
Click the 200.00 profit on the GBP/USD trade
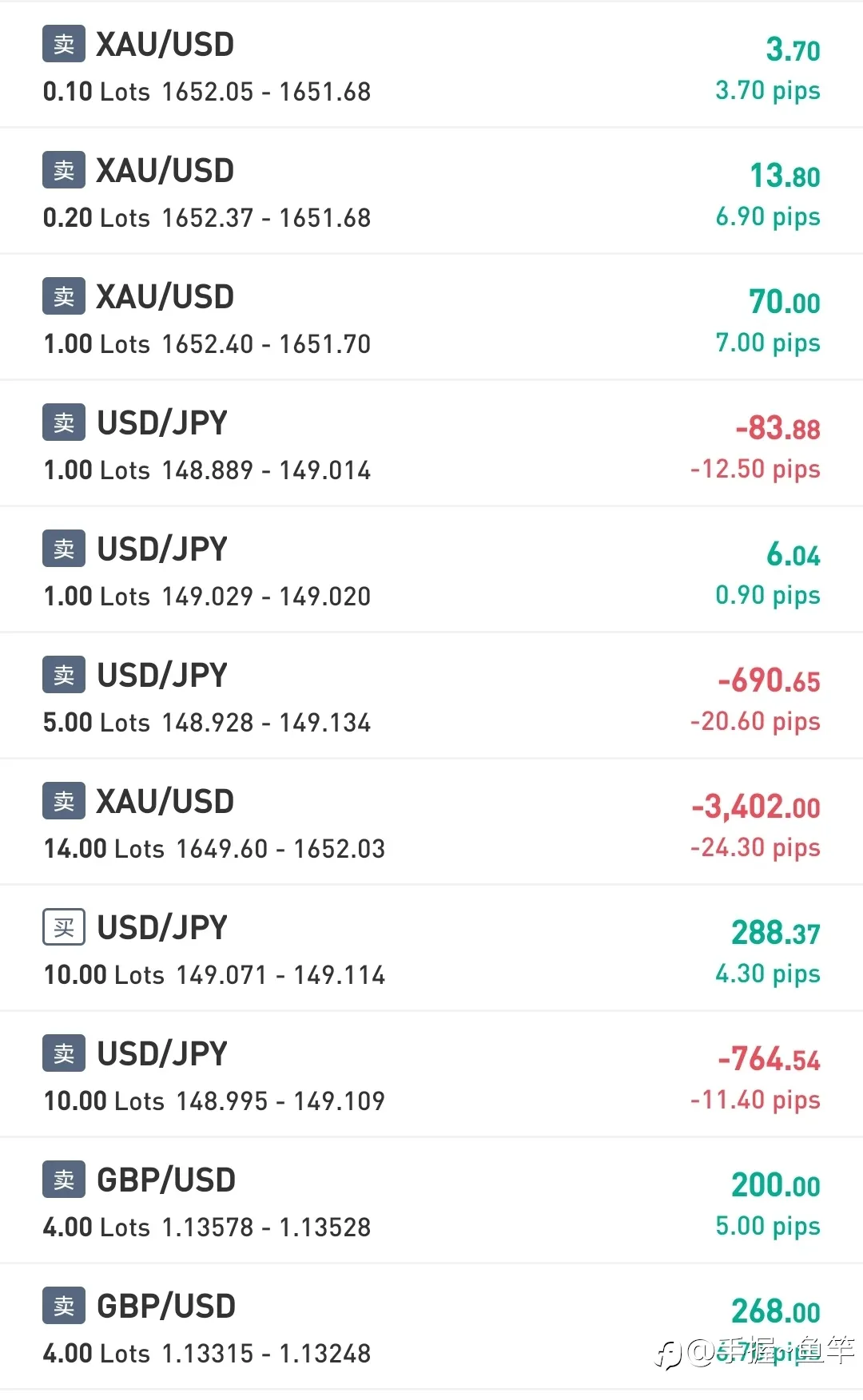click(776, 1185)
